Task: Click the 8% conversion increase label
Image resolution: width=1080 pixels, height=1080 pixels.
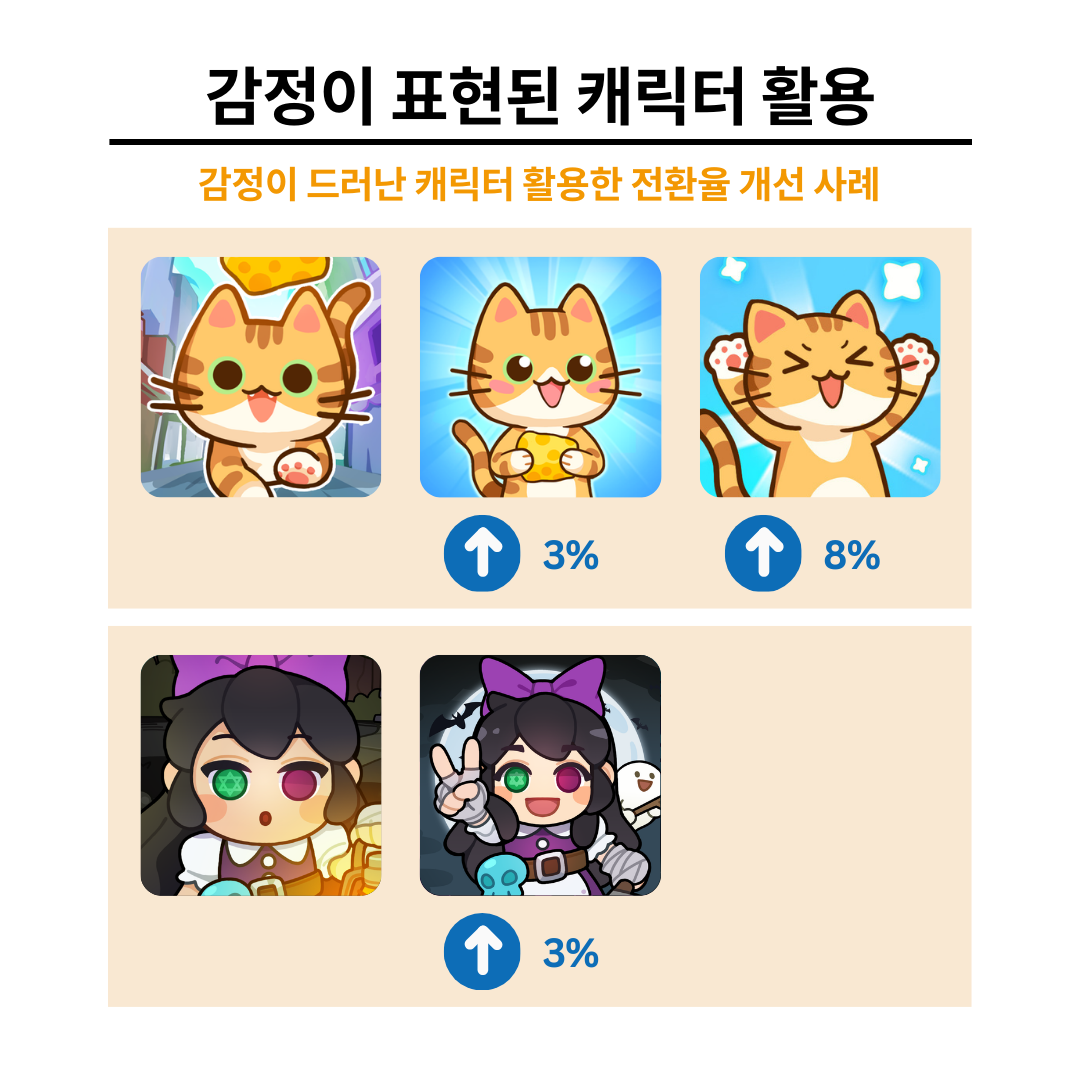Action: tap(852, 554)
